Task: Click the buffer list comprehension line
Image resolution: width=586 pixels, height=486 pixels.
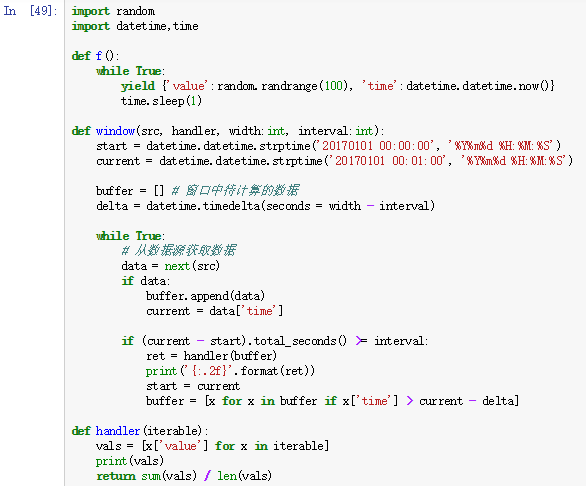Action: tap(332, 401)
